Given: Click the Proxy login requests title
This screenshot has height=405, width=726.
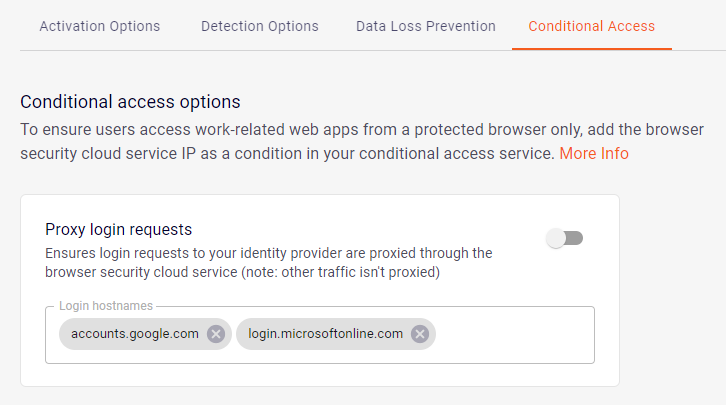Looking at the screenshot, I should [x=118, y=230].
